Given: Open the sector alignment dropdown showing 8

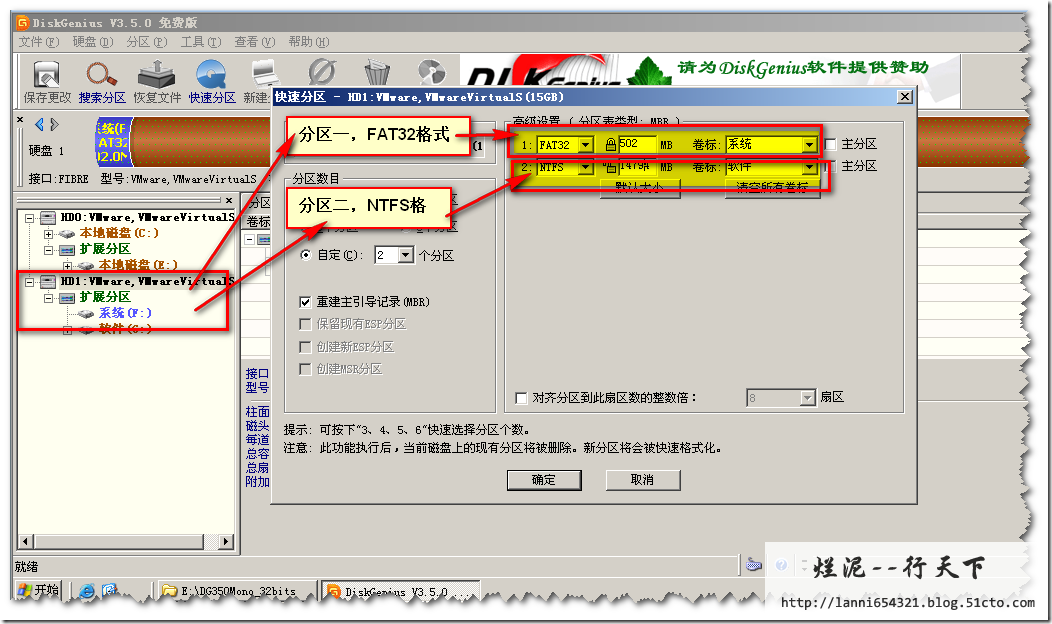Looking at the screenshot, I should 808,398.
